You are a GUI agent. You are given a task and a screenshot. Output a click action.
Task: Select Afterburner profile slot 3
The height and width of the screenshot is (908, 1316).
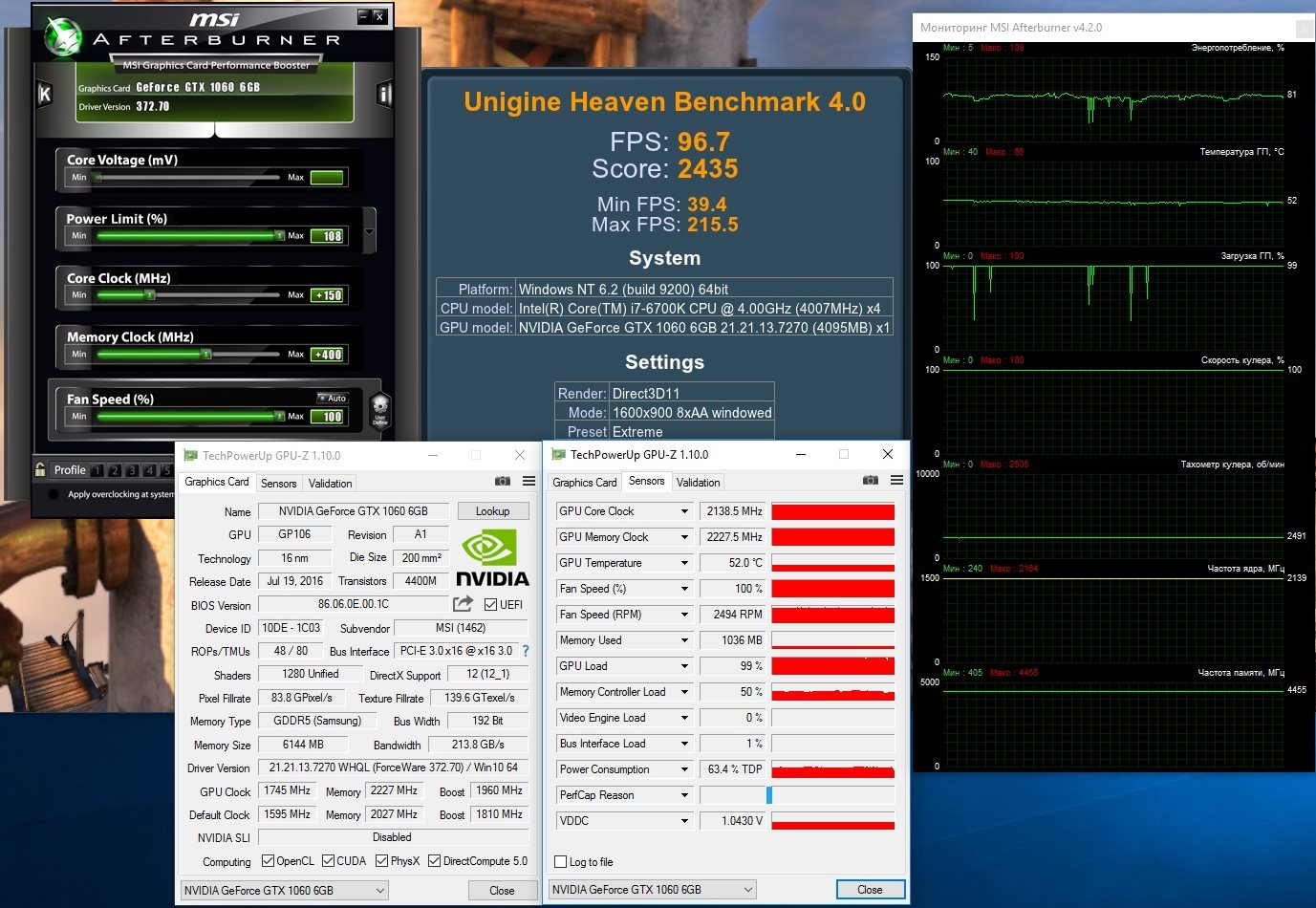(x=132, y=470)
